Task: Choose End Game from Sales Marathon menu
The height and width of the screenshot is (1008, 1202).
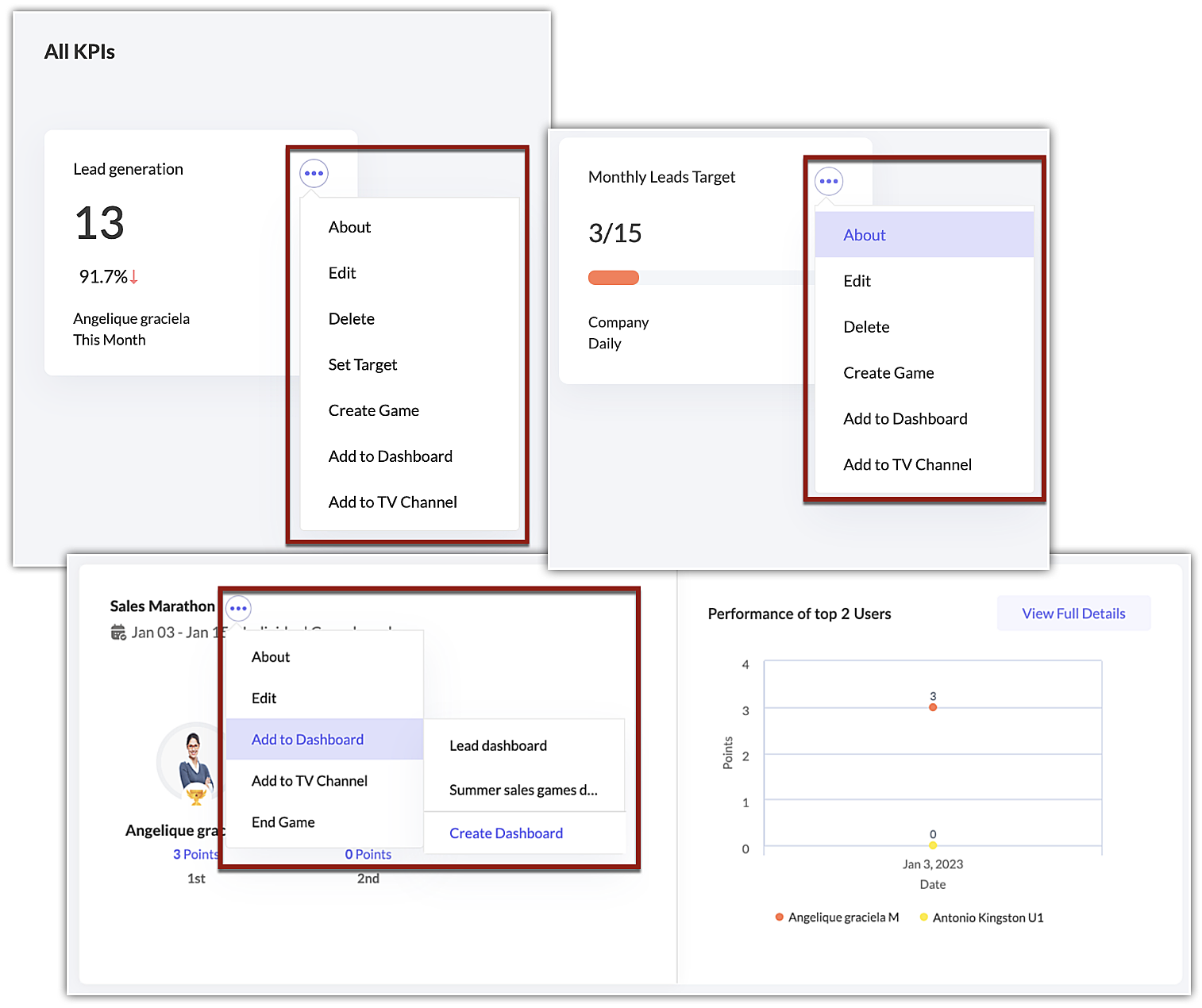Action: tap(283, 822)
